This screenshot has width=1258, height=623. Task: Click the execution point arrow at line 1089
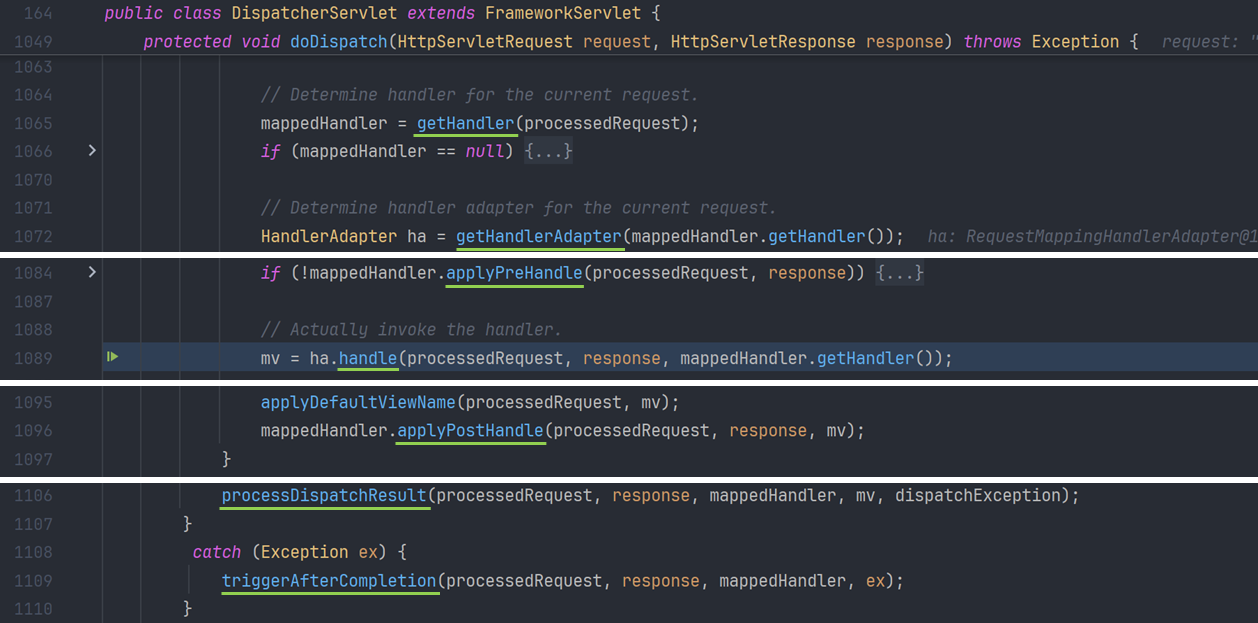(x=113, y=357)
